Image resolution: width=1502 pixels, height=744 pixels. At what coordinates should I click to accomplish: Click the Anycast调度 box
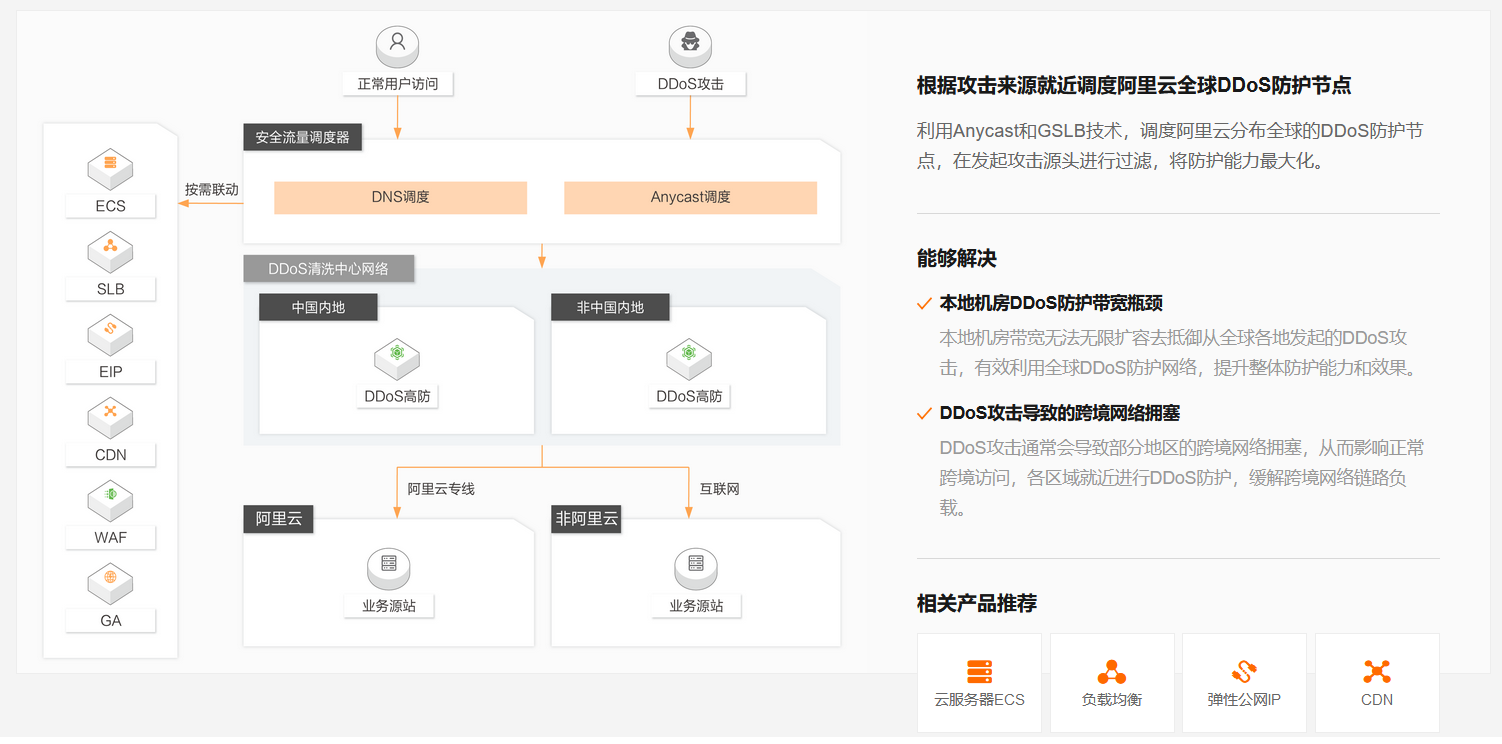click(690, 197)
